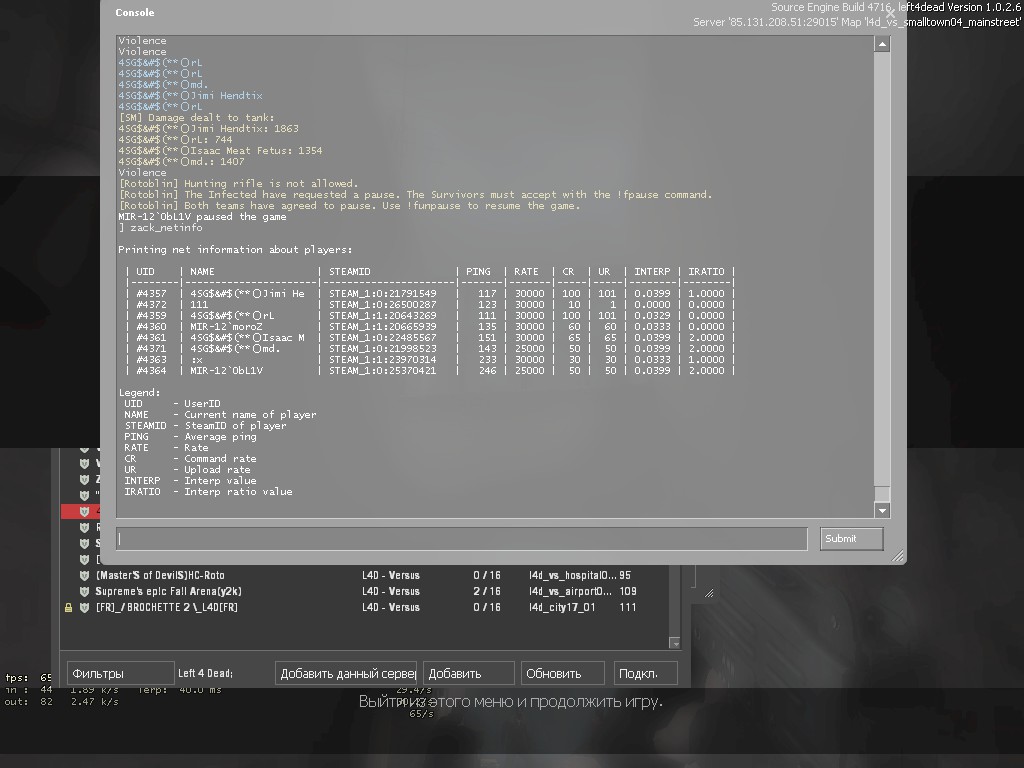Click the Legend: heading in console
1024x768 pixels.
click(x=139, y=392)
